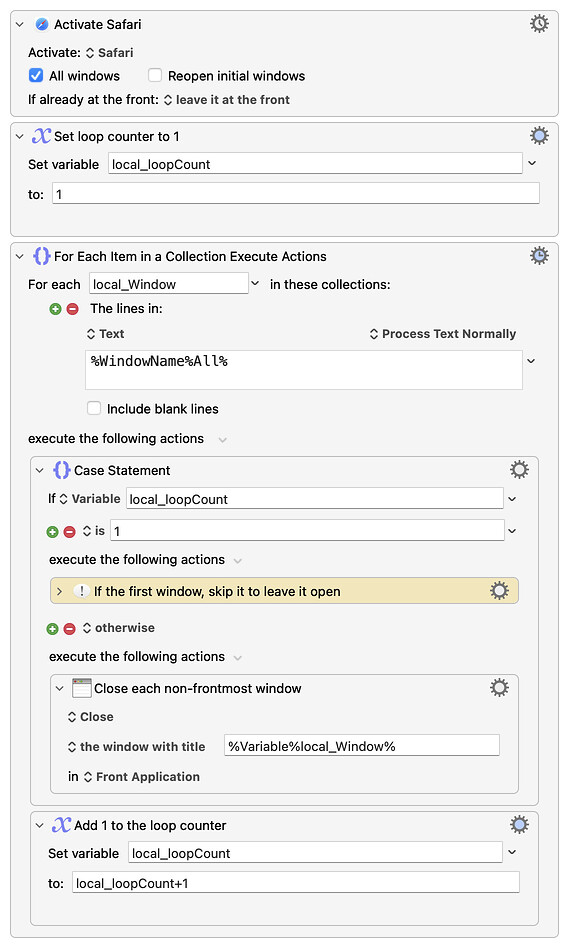Screen dimensions: 569x948
Task: Open the 'otherwise' condition popup
Action: pos(119,628)
